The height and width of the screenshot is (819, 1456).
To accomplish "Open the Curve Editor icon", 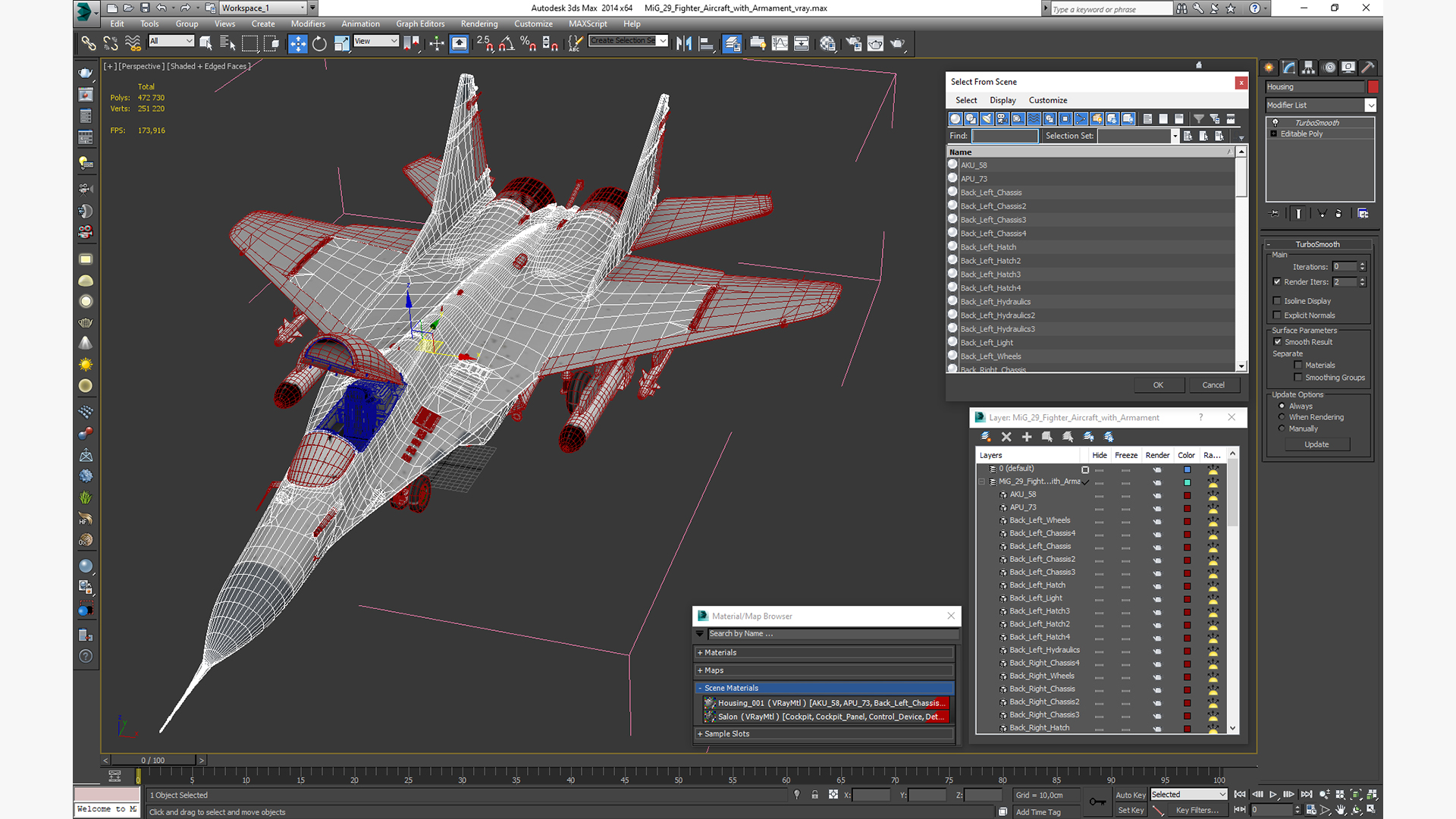I will click(780, 44).
